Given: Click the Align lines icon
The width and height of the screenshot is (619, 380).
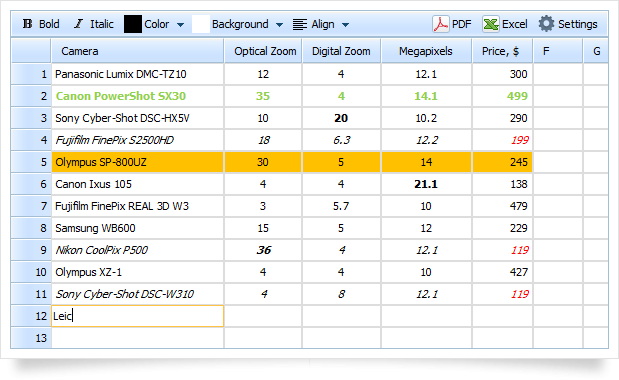Looking at the screenshot, I should [300, 24].
